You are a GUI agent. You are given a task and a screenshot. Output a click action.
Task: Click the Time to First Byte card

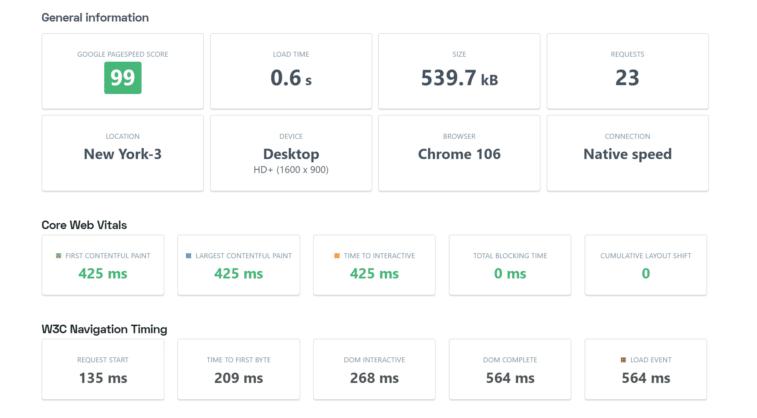(238, 369)
